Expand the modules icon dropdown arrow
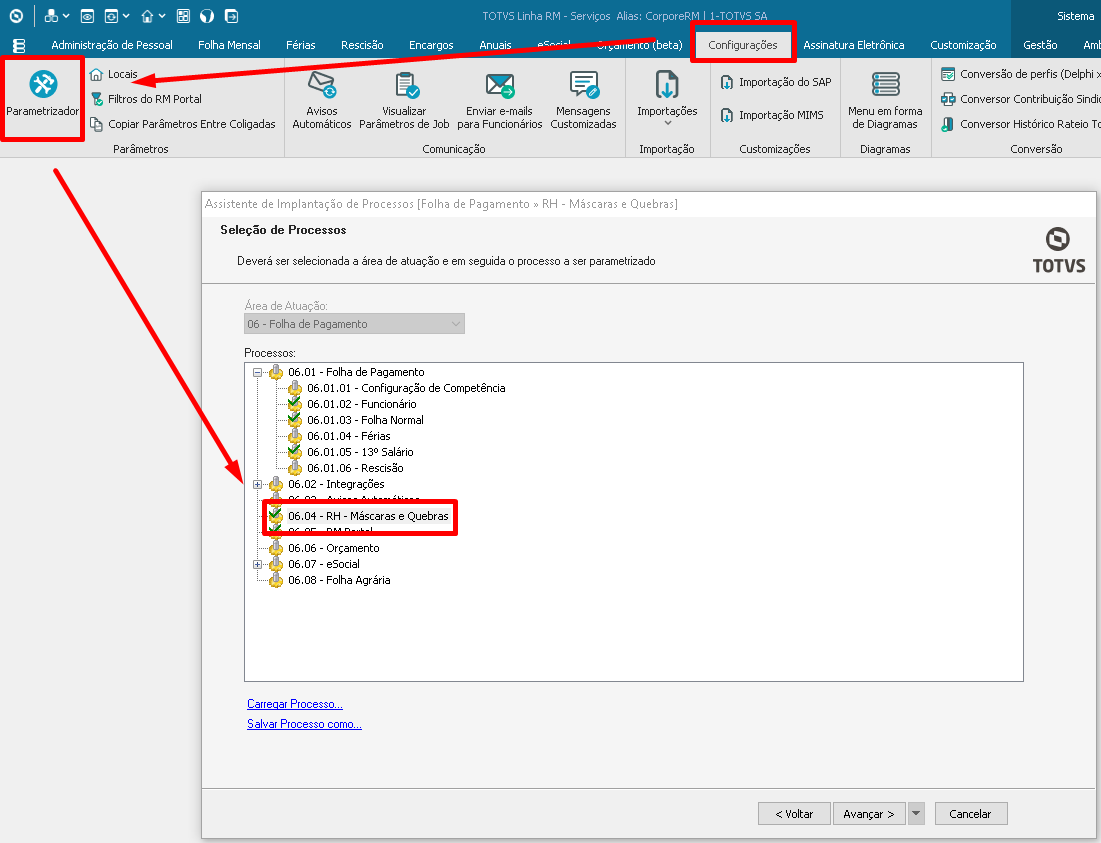The width and height of the screenshot is (1101, 843). 66,15
